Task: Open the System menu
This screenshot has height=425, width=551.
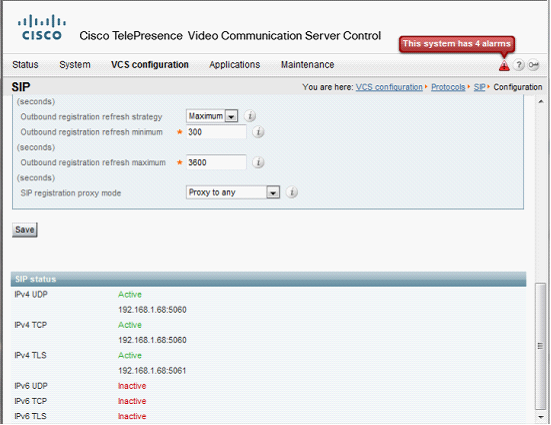Action: [75, 65]
